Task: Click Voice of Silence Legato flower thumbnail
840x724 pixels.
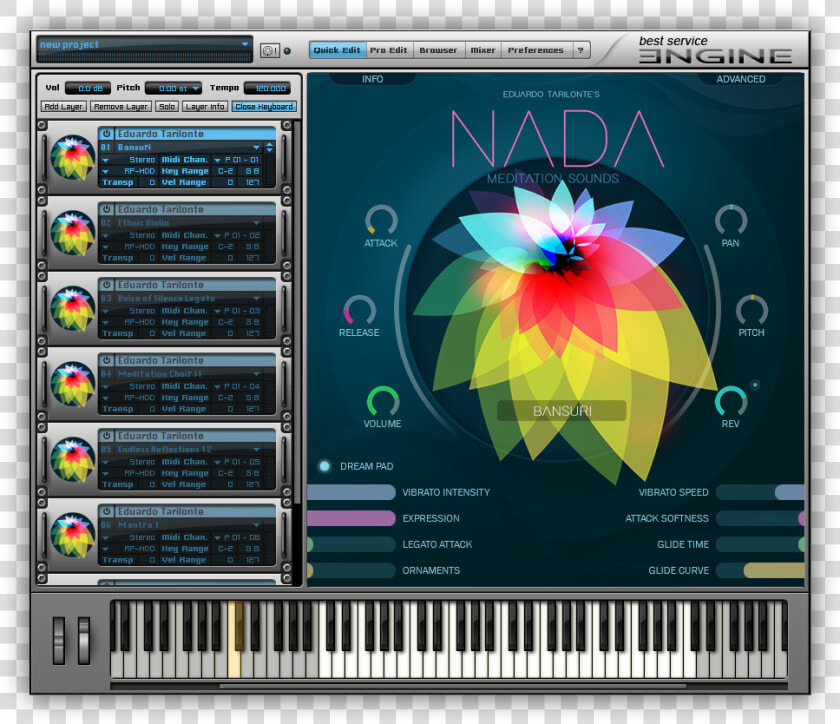Action: point(72,309)
